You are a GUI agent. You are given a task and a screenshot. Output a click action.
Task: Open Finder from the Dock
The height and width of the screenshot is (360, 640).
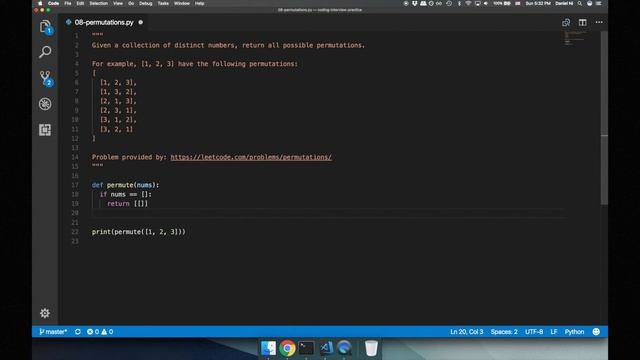[268, 348]
